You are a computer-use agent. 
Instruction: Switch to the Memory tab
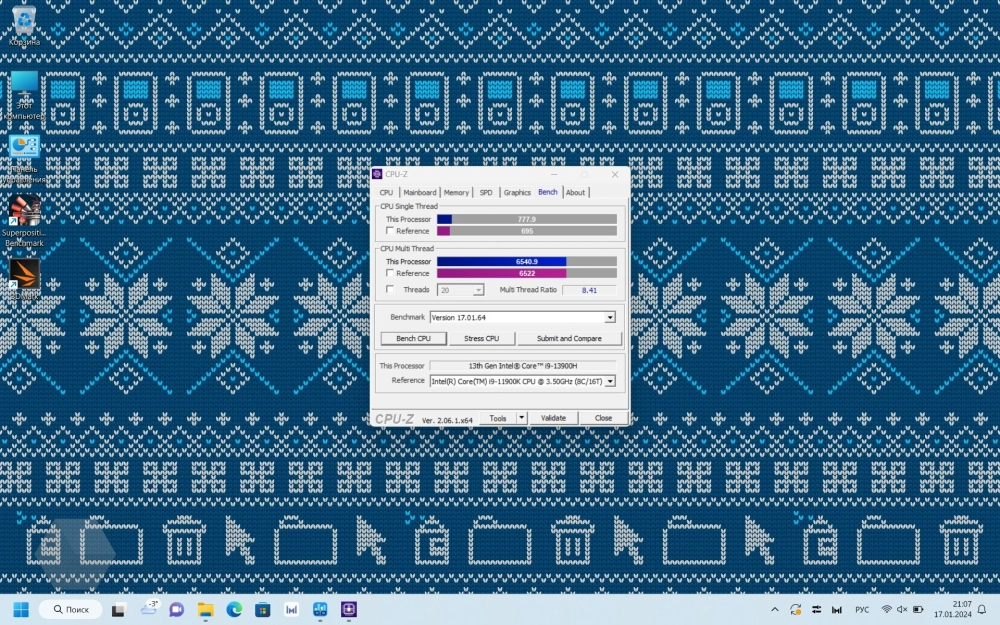click(456, 192)
